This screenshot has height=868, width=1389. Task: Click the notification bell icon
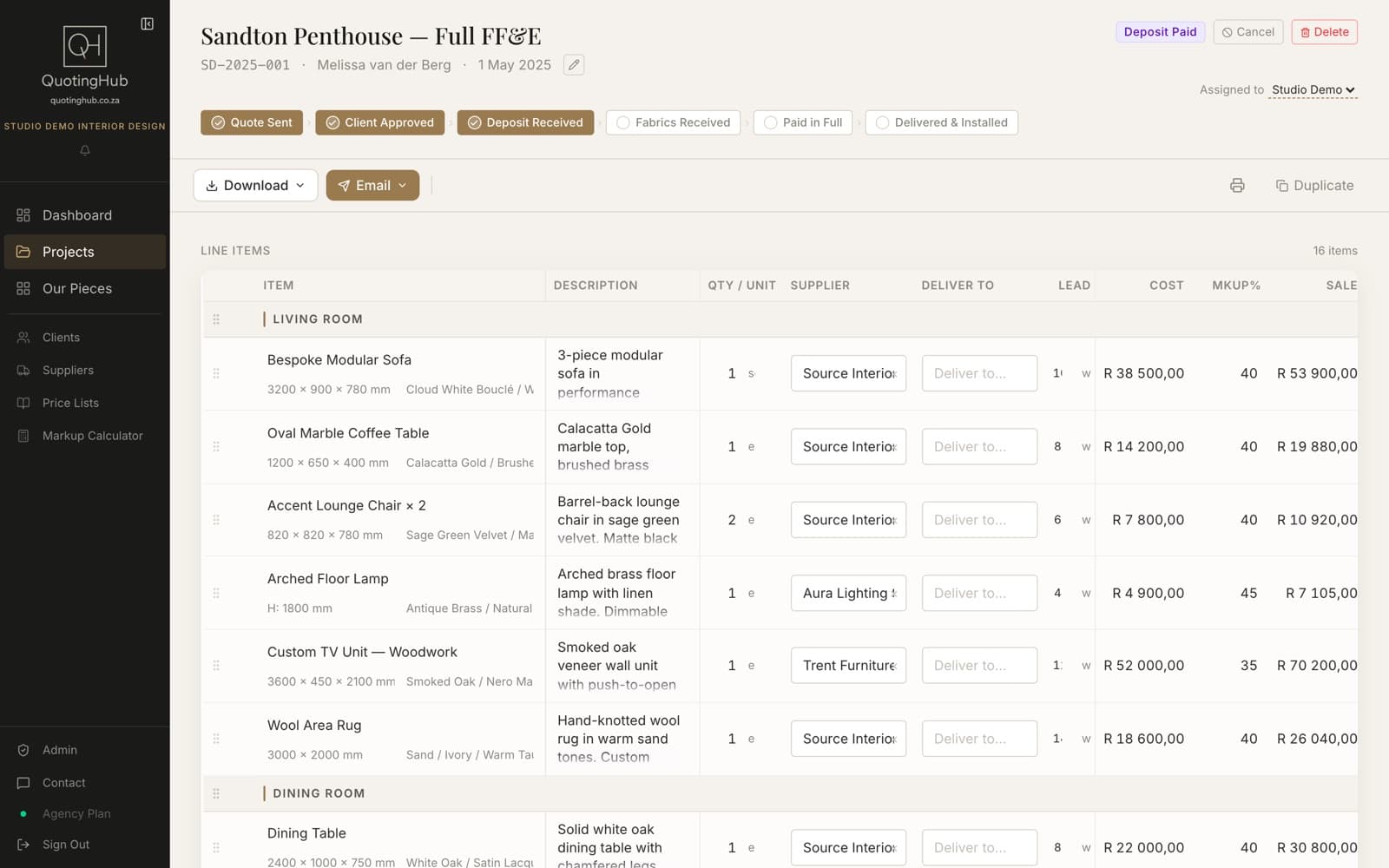click(85, 150)
